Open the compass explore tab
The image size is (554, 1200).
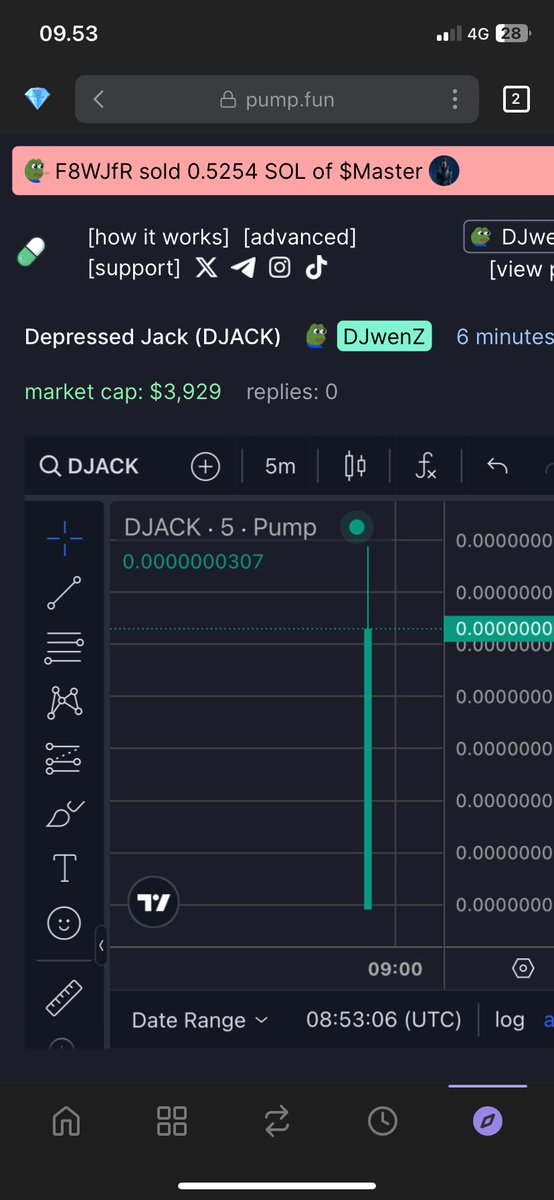[487, 1121]
